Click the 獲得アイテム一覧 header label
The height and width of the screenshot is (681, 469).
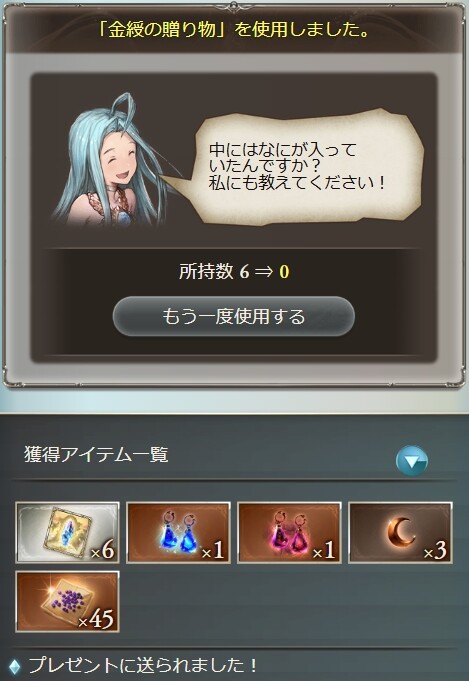coord(96,455)
